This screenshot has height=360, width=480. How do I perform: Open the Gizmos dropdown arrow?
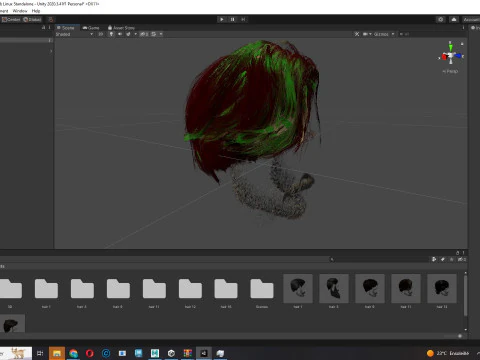point(393,34)
